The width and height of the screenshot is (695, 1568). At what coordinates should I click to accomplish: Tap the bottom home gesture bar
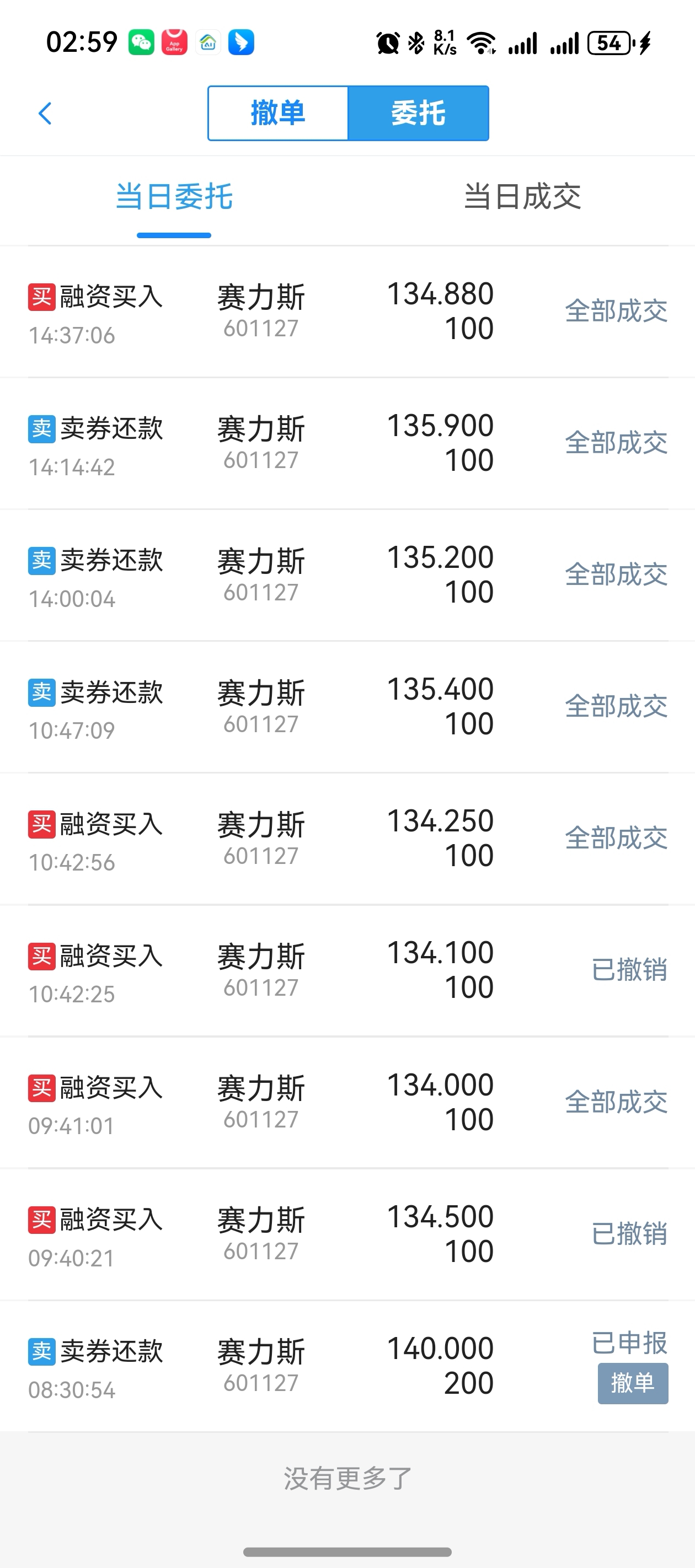click(x=347, y=1551)
